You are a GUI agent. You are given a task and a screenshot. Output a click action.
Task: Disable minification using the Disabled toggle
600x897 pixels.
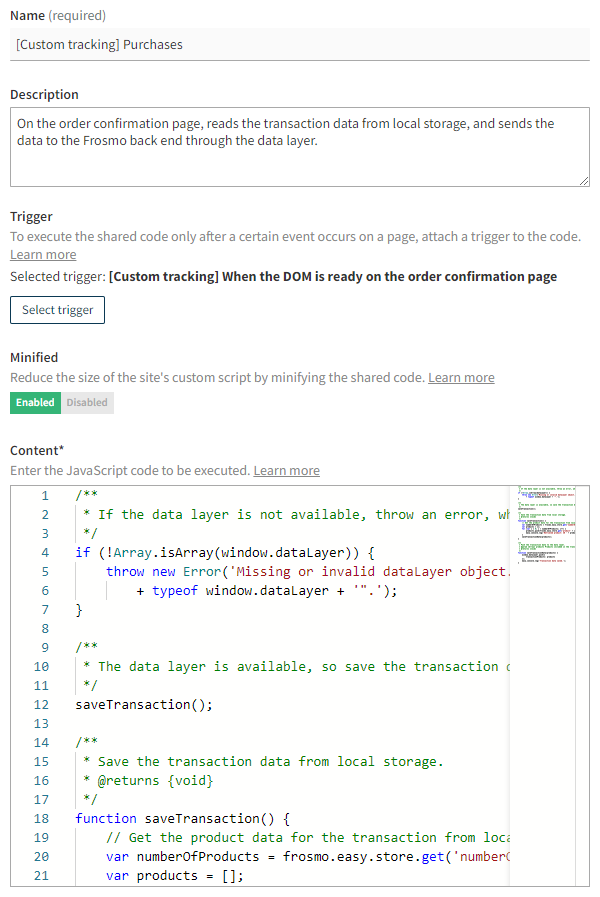[x=87, y=402]
